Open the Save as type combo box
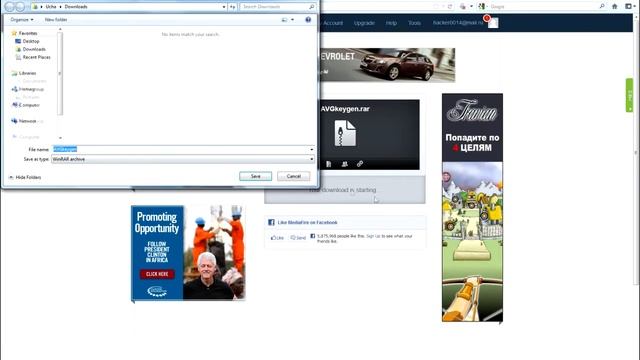 [183, 159]
